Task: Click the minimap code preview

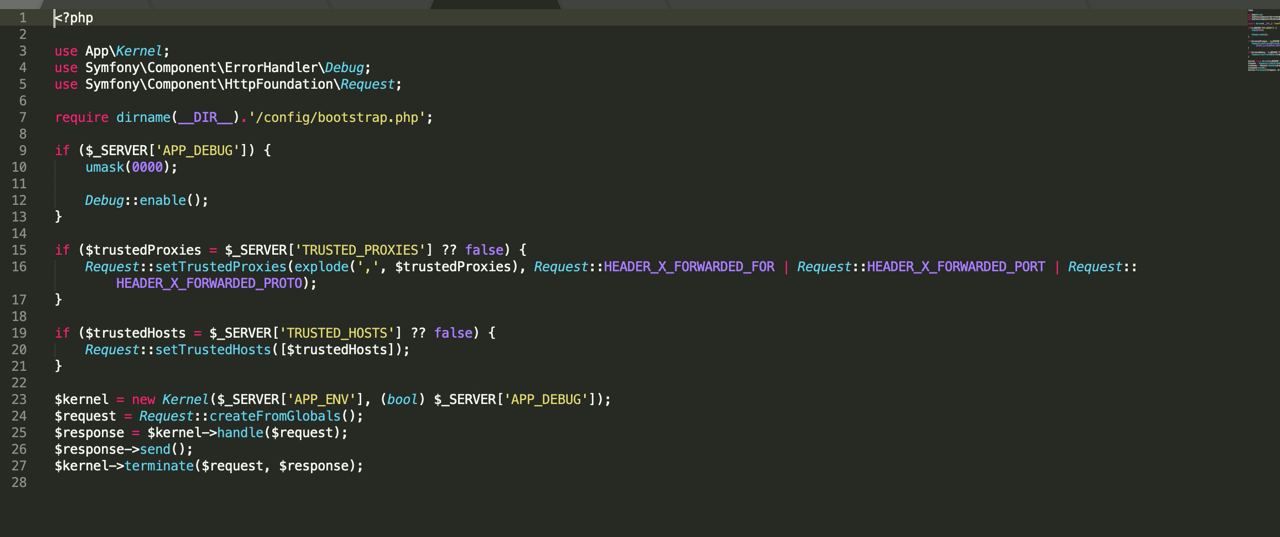Action: point(1263,40)
